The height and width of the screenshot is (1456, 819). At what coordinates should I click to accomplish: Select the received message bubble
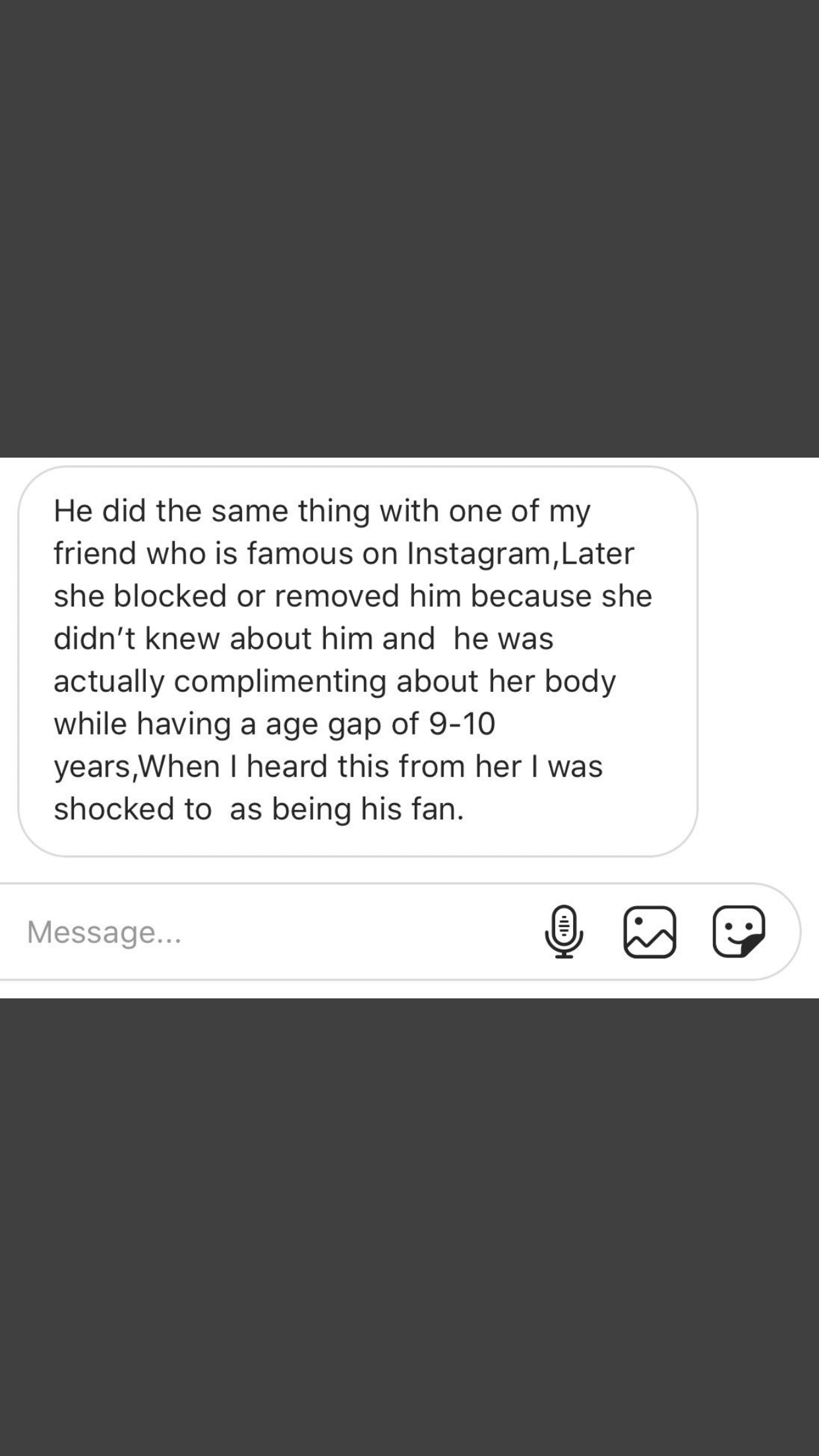(358, 661)
